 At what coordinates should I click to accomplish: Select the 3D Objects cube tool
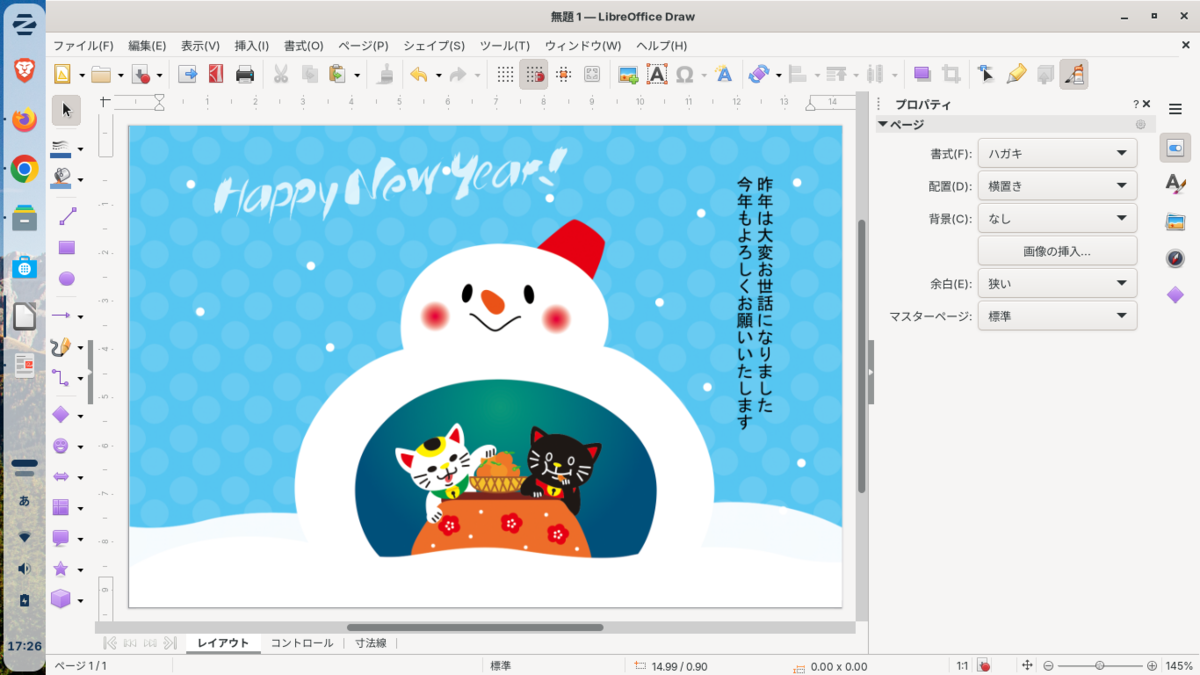click(x=61, y=599)
